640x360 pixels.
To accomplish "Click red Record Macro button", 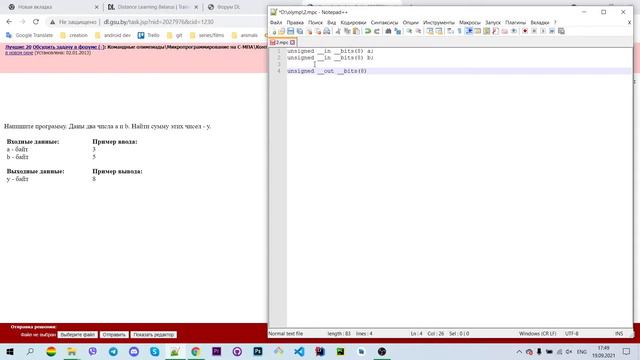I will coord(525,31).
